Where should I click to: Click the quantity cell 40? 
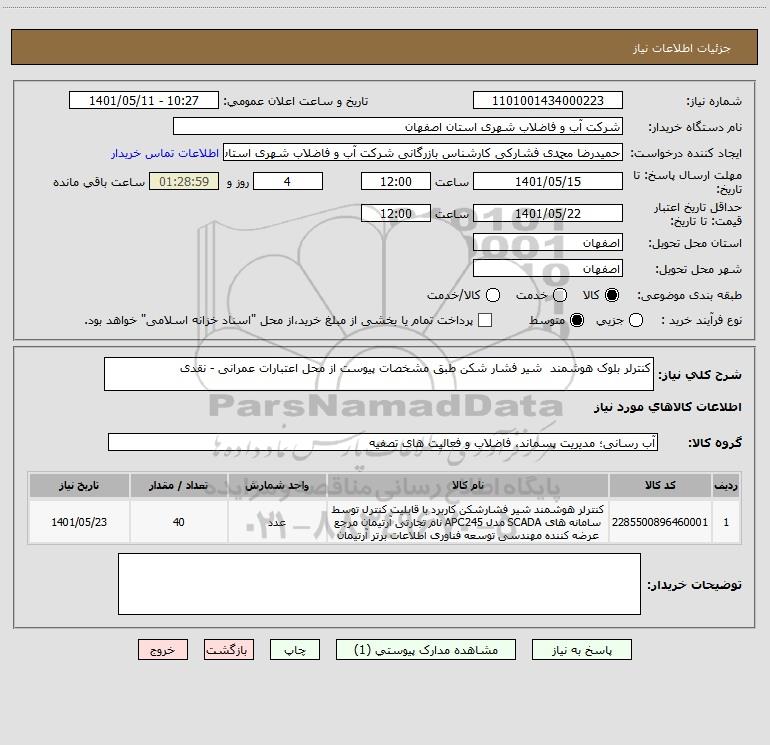(178, 522)
